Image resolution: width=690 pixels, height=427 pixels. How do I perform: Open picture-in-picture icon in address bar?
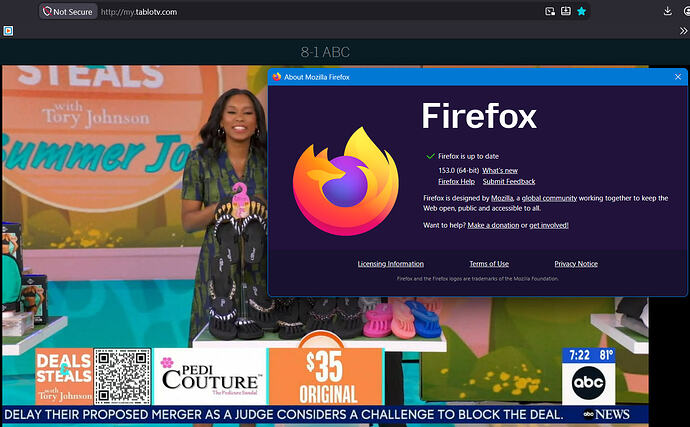tap(550, 11)
